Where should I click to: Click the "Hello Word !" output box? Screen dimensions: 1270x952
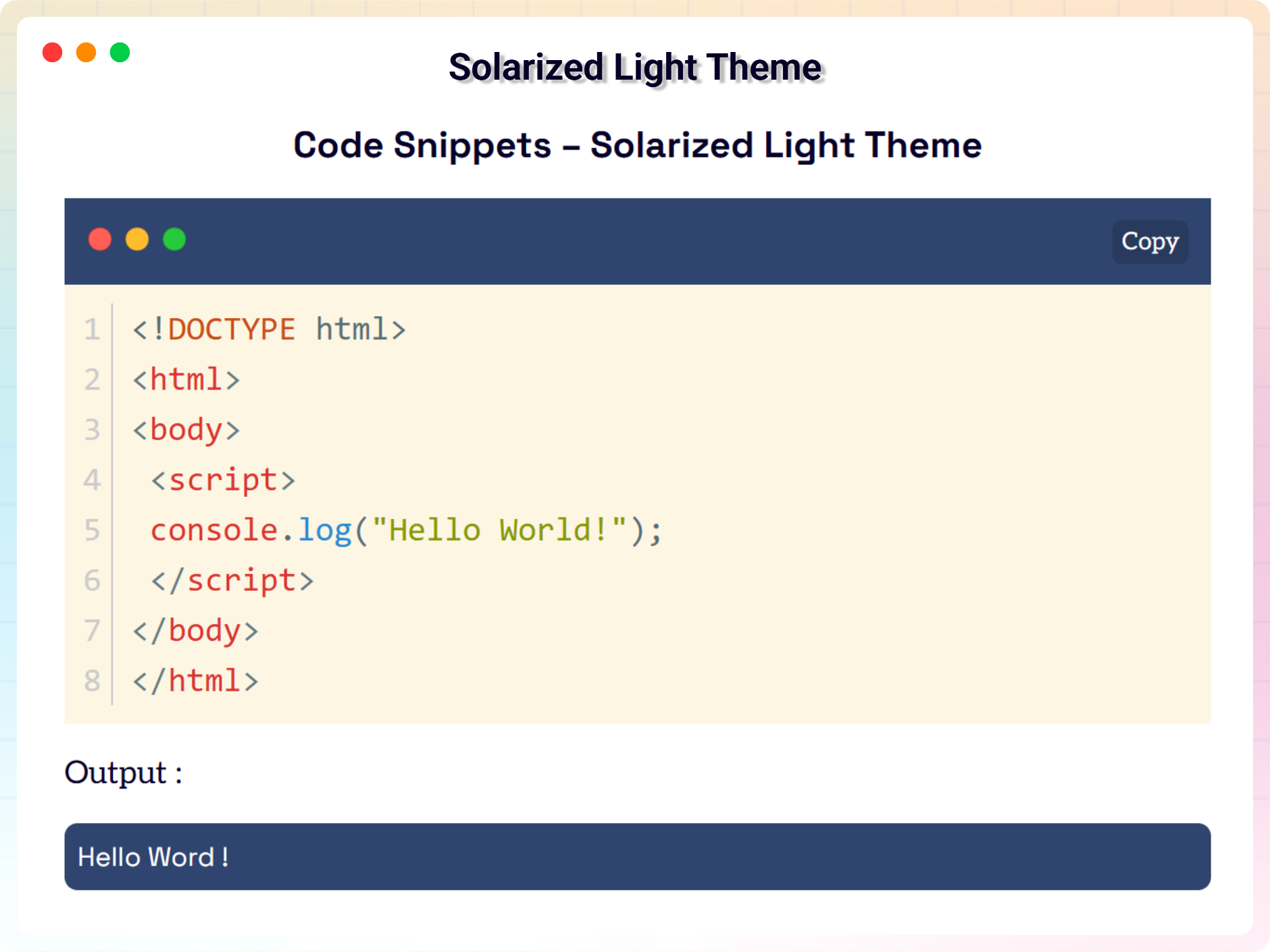tap(637, 856)
